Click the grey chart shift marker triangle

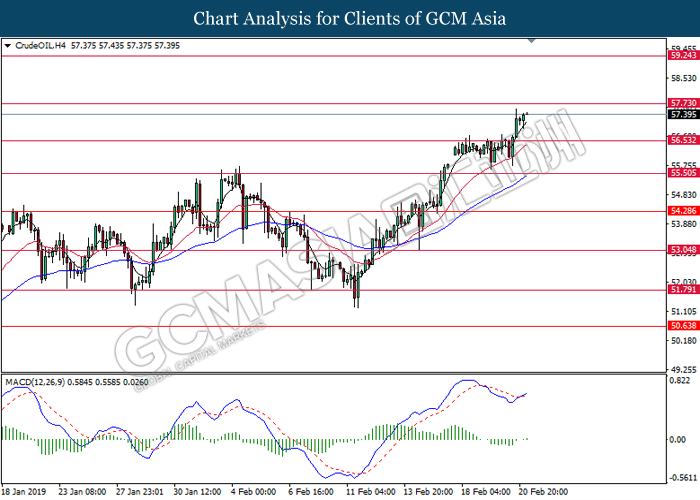[x=533, y=43]
